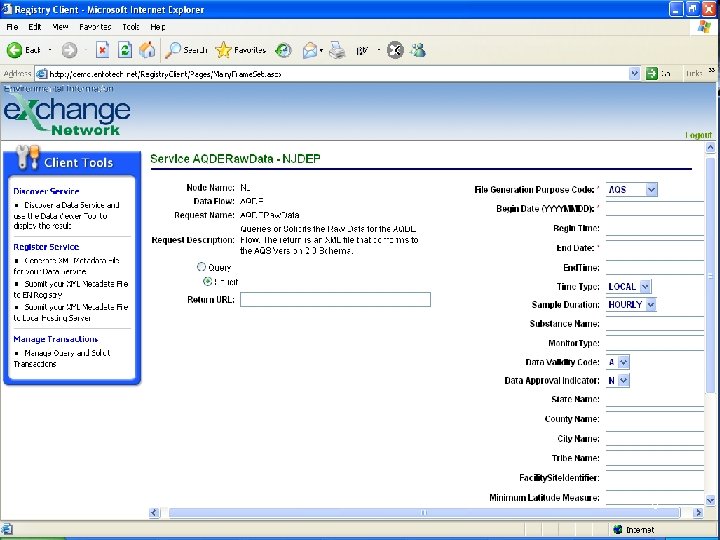Click the Stop page loading icon

102,50
